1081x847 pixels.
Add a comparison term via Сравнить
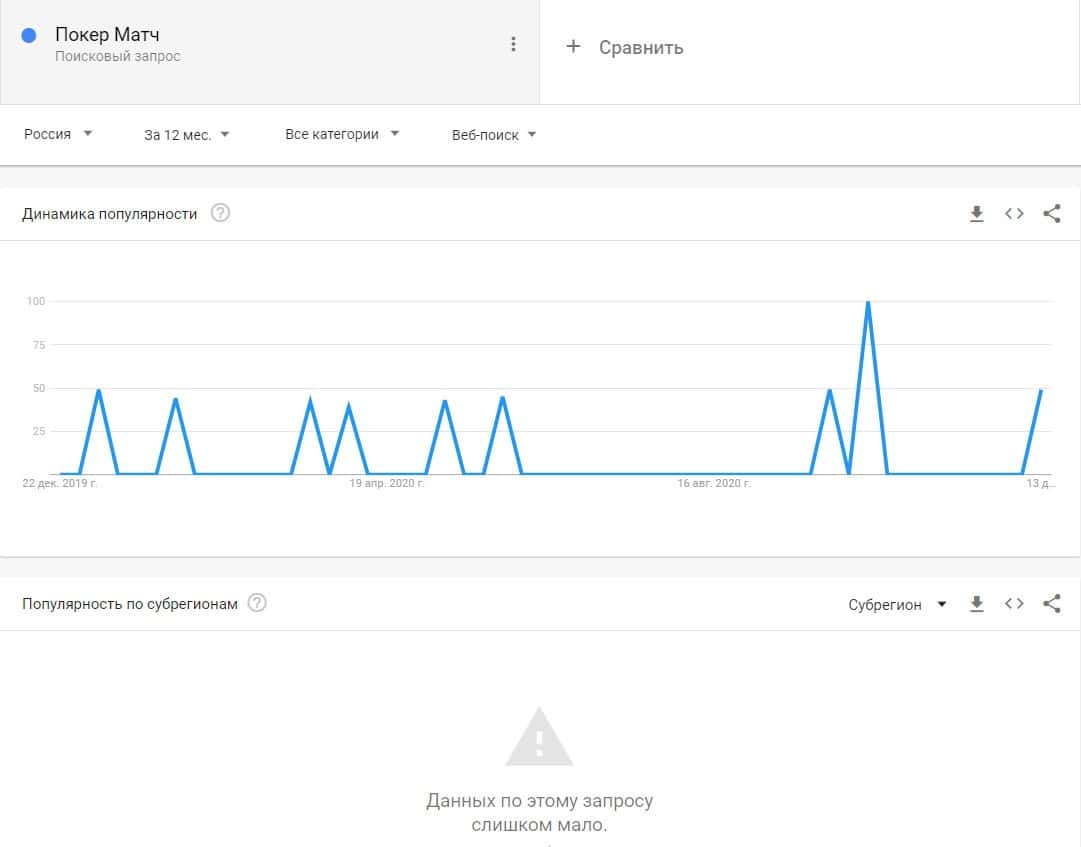click(x=640, y=48)
